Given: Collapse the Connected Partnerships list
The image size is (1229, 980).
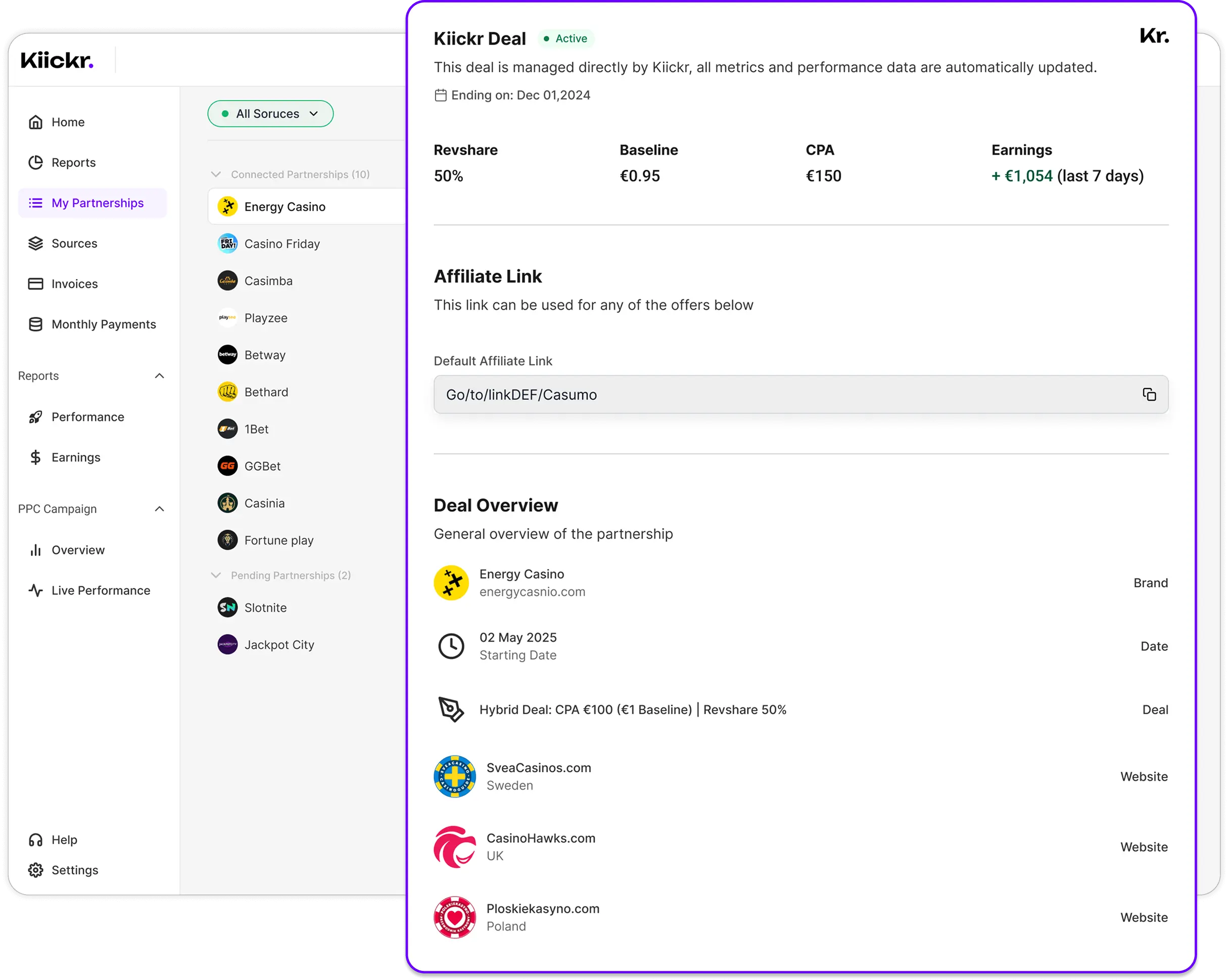Looking at the screenshot, I should 217,174.
